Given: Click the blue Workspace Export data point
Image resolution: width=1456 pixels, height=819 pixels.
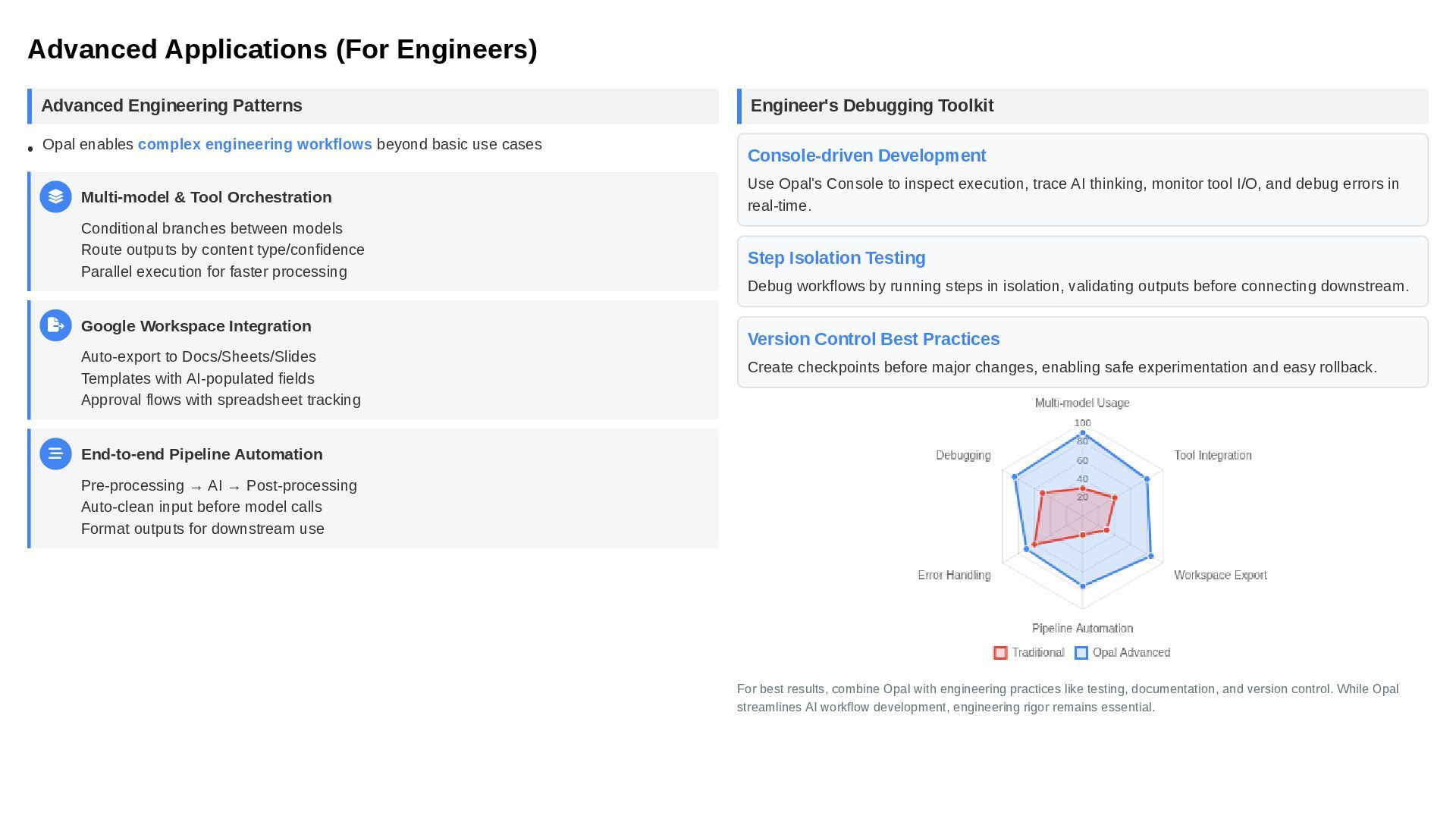Looking at the screenshot, I should 1151,557.
